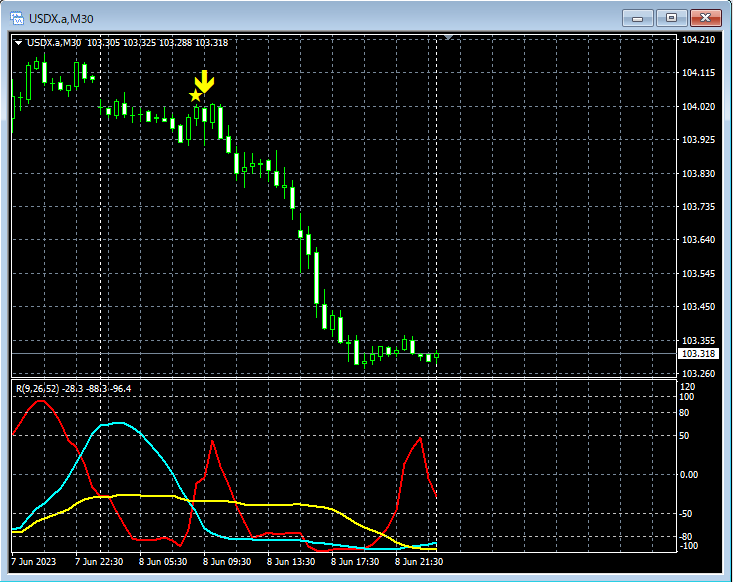
Task: Click the 8 Jun 05:30 time label
Action: (163, 561)
